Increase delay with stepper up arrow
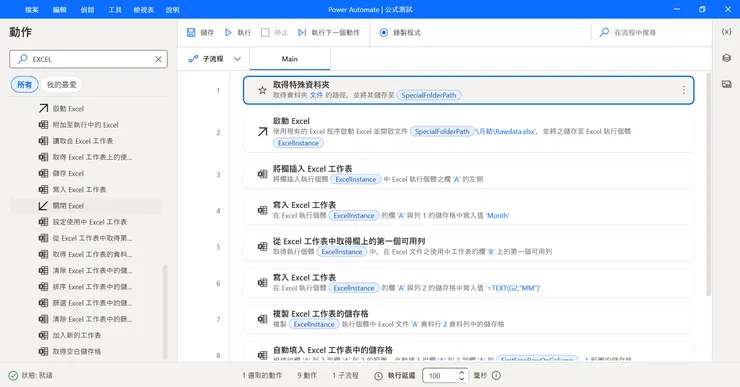 point(462,372)
